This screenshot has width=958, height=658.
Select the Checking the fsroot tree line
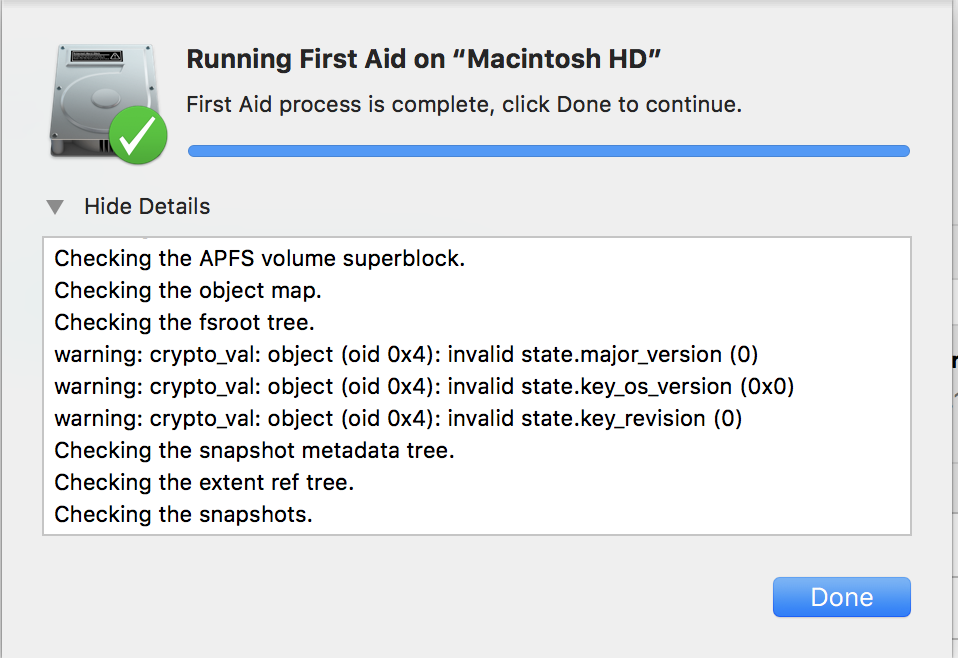(184, 323)
